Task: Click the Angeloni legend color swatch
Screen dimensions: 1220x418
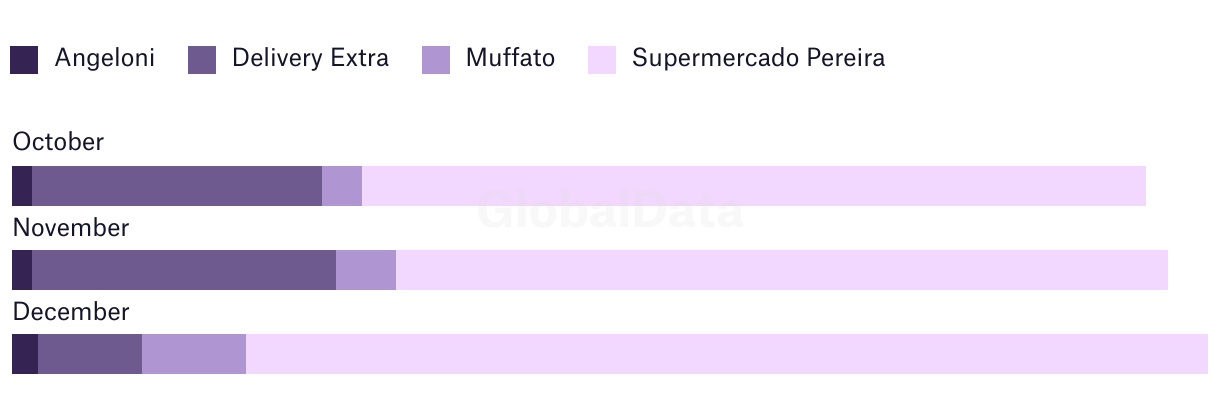Action: pyautogui.click(x=24, y=60)
